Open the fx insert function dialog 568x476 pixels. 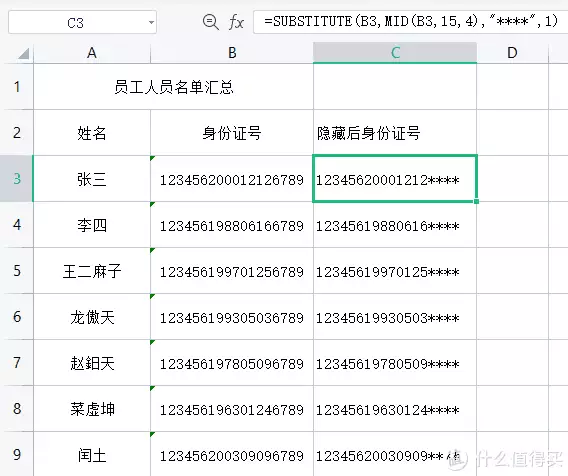tap(236, 22)
